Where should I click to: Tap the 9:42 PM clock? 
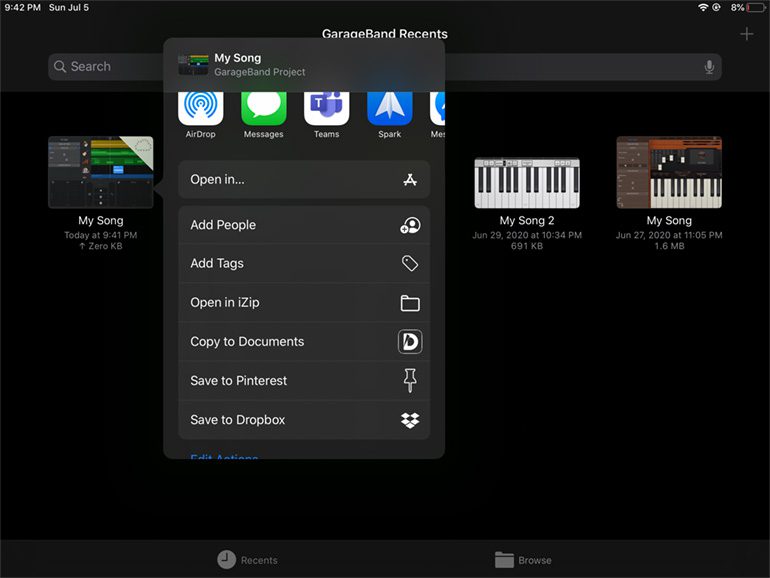point(23,7)
